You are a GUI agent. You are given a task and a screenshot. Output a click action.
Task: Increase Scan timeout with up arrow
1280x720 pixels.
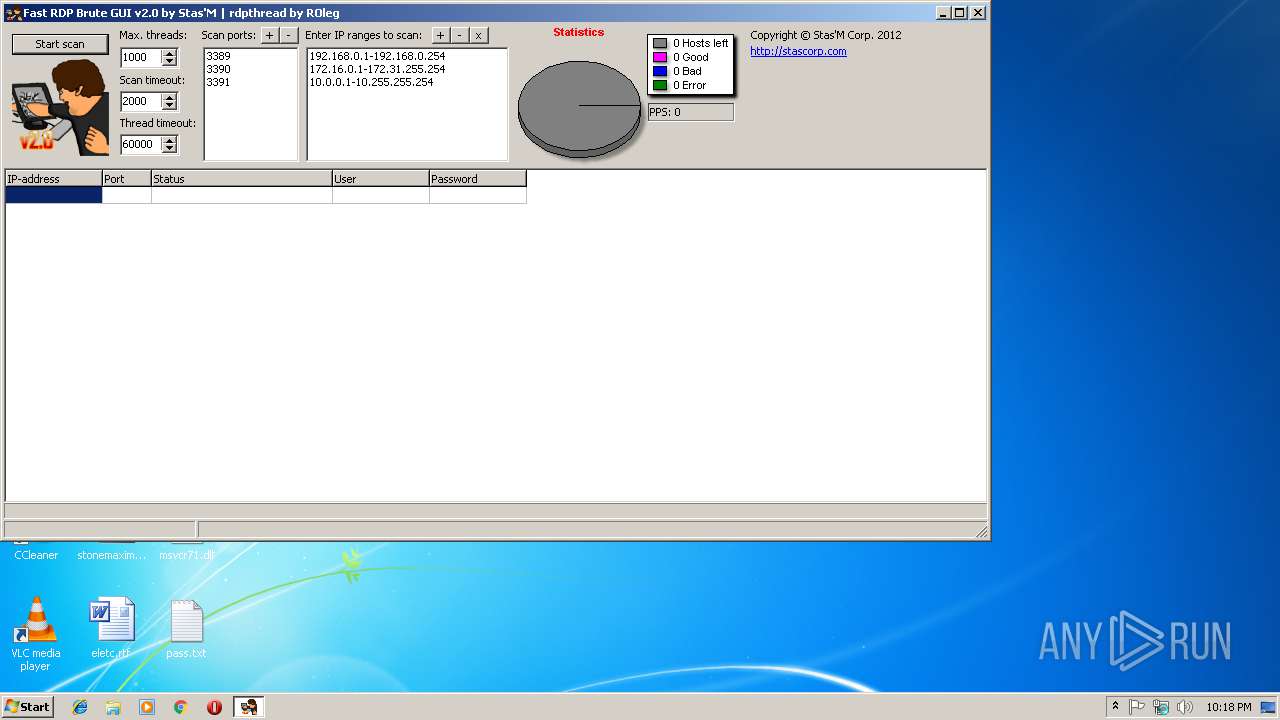[169, 97]
